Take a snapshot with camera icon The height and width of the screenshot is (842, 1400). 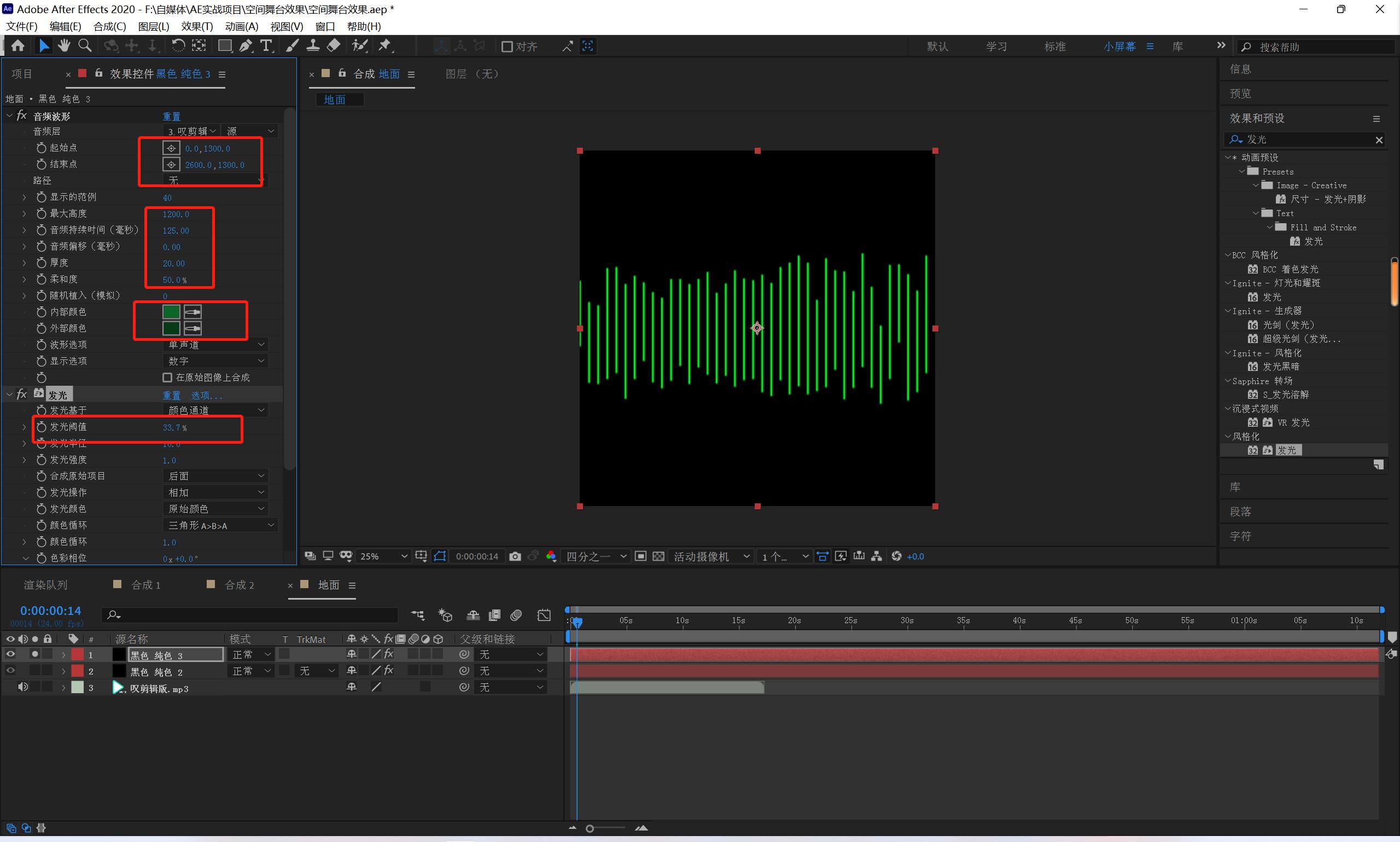514,556
